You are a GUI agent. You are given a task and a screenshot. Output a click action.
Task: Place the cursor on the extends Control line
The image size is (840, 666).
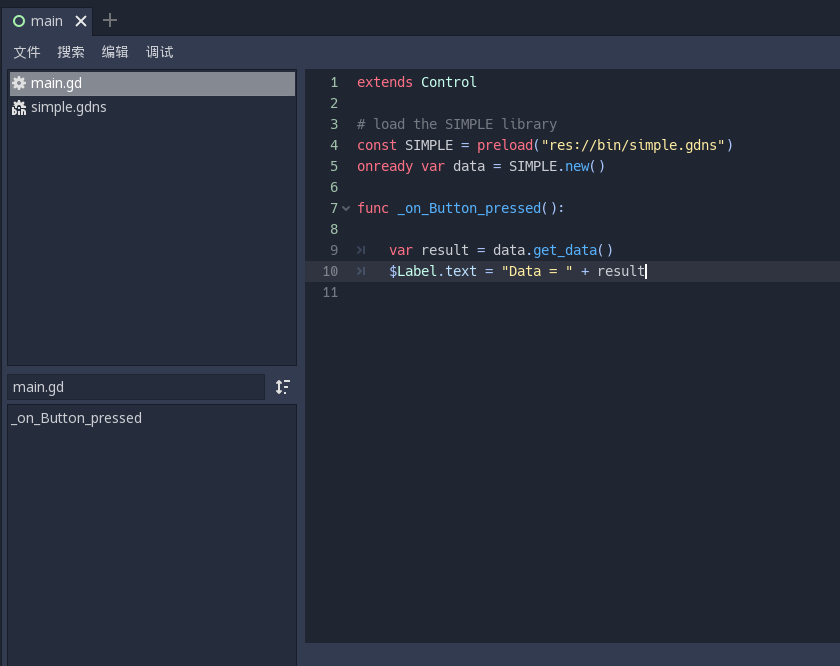(x=420, y=82)
